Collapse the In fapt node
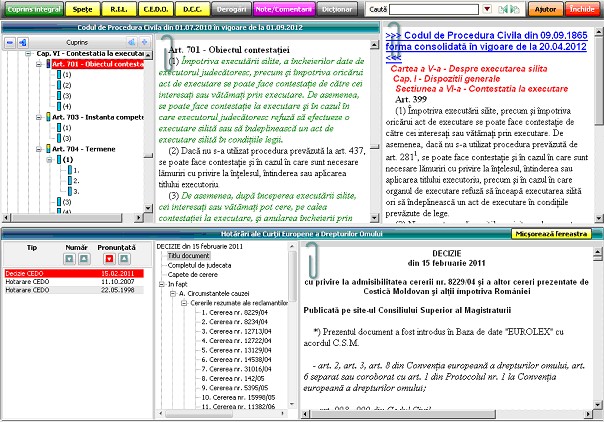Screen dimensions: 604x422 pos(162,284)
